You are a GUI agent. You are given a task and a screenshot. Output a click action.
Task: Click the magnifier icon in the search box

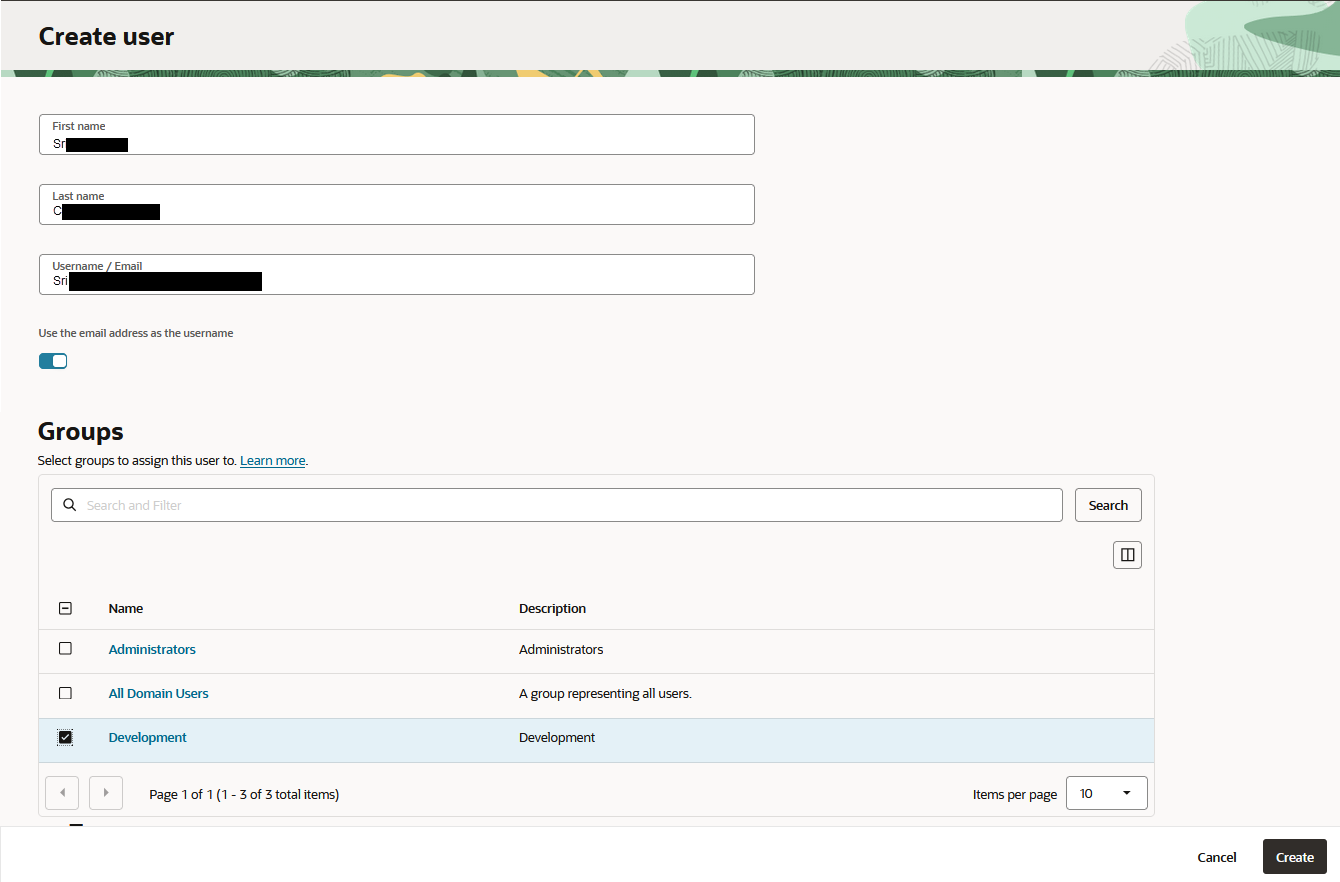(69, 505)
